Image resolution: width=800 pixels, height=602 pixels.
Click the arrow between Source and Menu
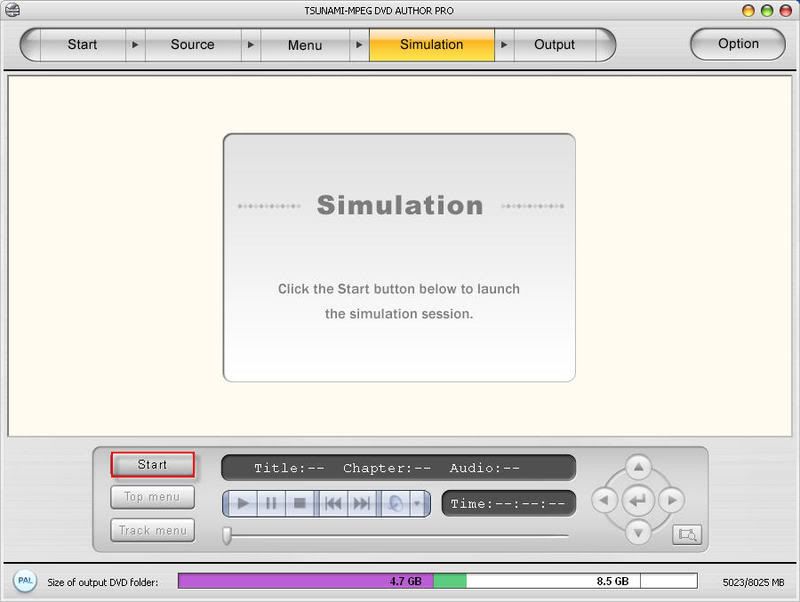point(251,45)
